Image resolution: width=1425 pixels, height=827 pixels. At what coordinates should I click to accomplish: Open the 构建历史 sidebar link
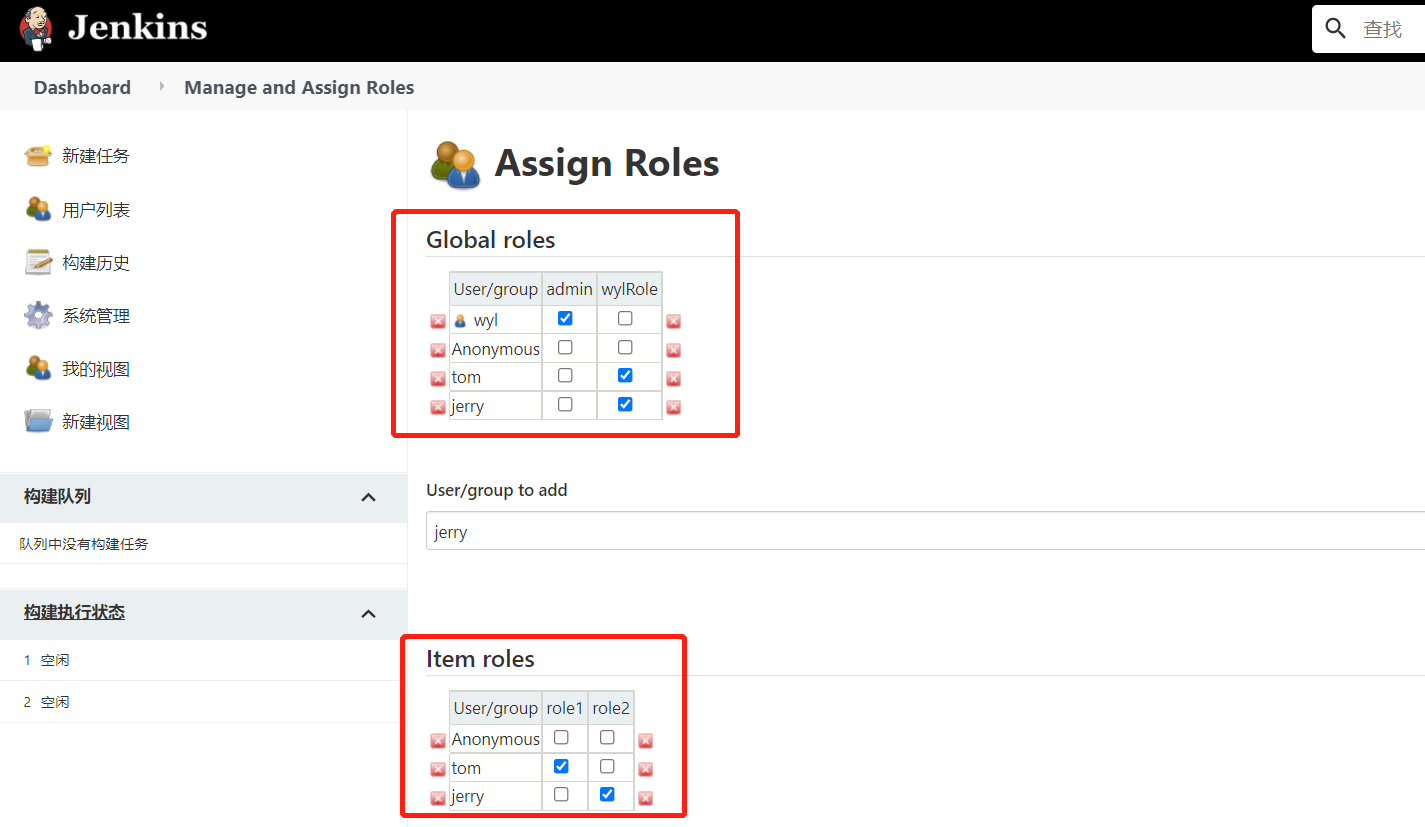[x=96, y=263]
